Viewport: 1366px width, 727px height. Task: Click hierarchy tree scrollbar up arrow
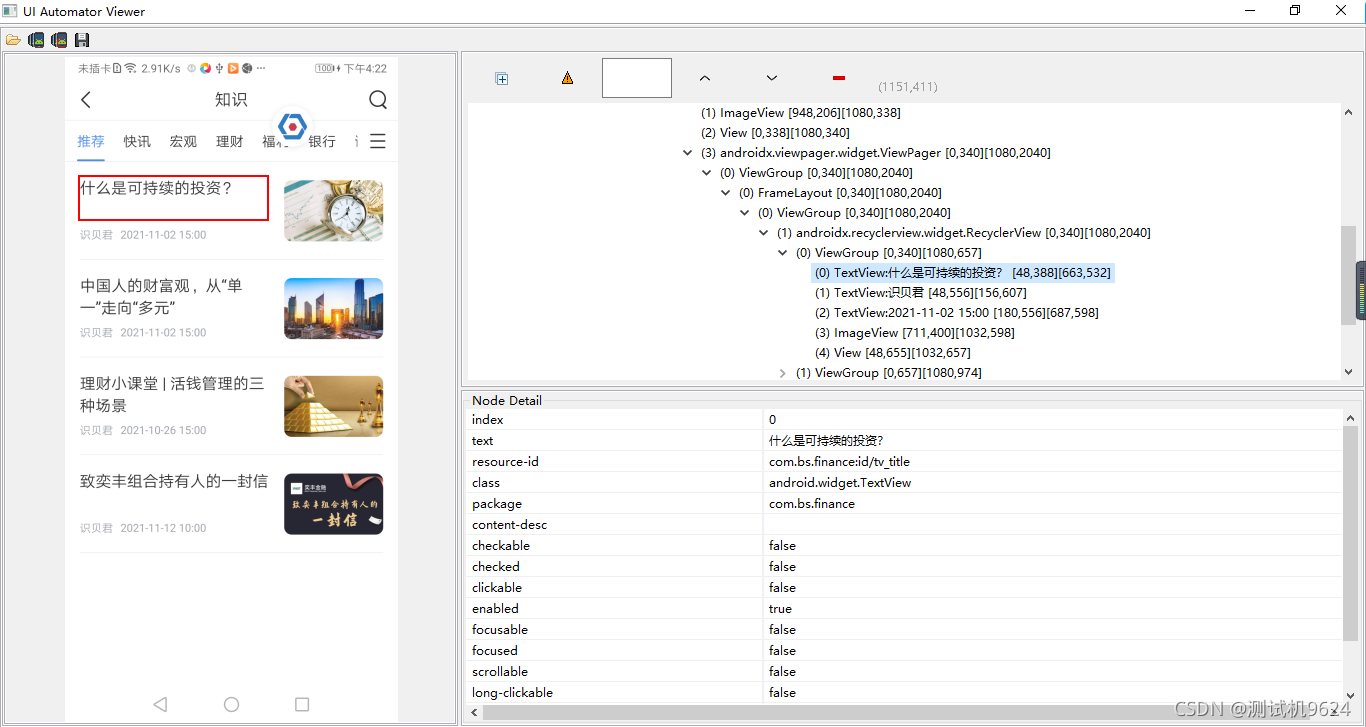pos(1348,110)
